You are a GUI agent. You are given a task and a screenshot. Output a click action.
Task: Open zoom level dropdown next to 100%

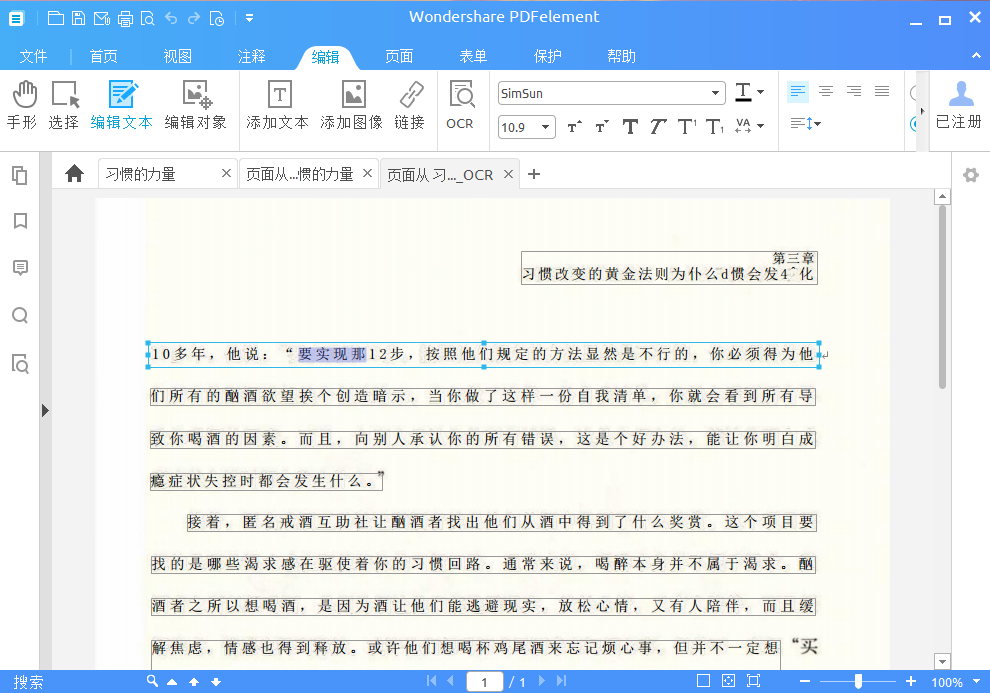[977, 682]
